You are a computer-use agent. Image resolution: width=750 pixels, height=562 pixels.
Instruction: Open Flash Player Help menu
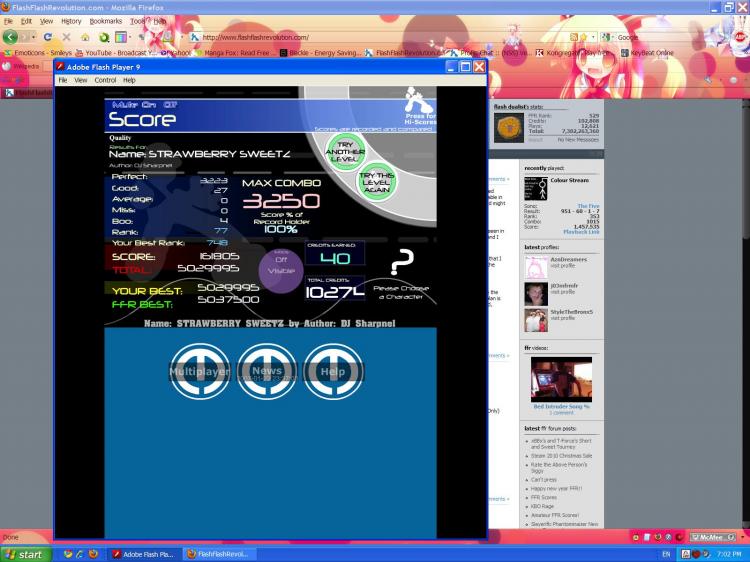129,80
